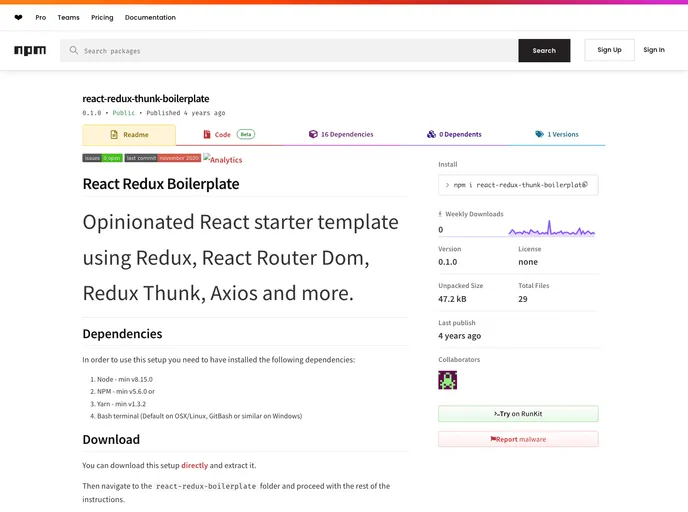Click the collaborator avatar image
688x512 pixels.
pyautogui.click(x=448, y=380)
